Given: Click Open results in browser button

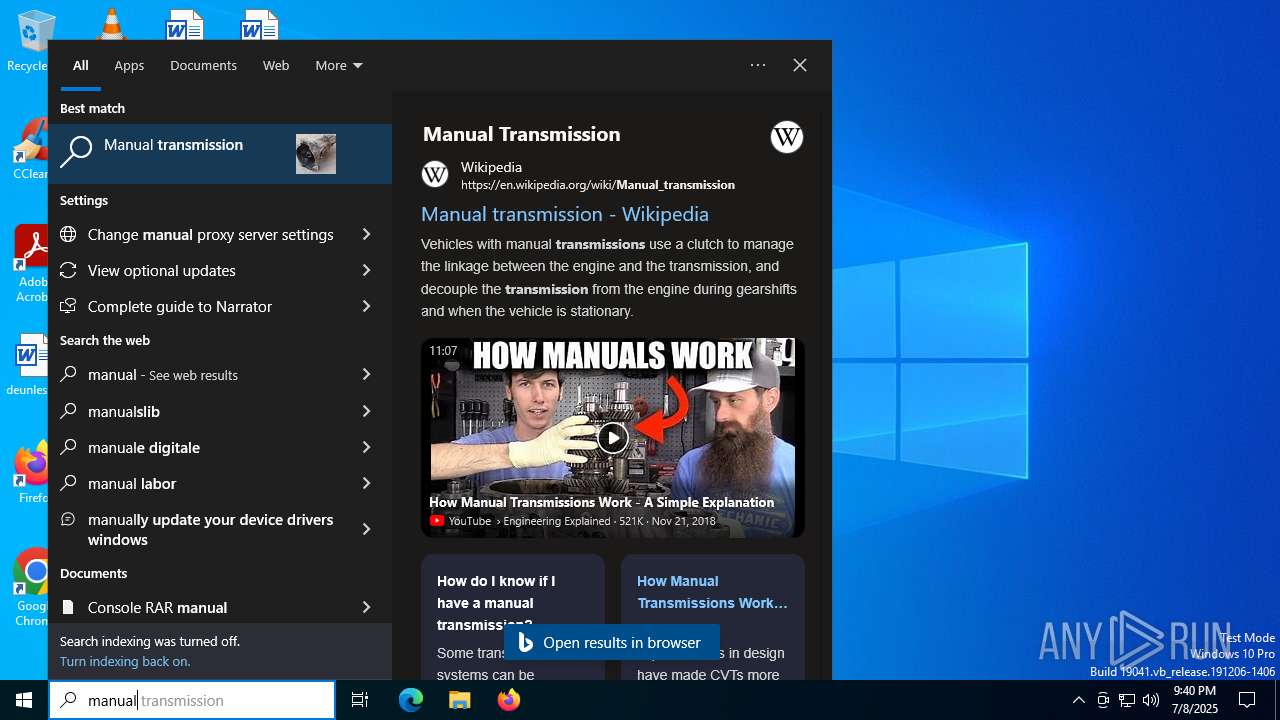Looking at the screenshot, I should tap(612, 642).
